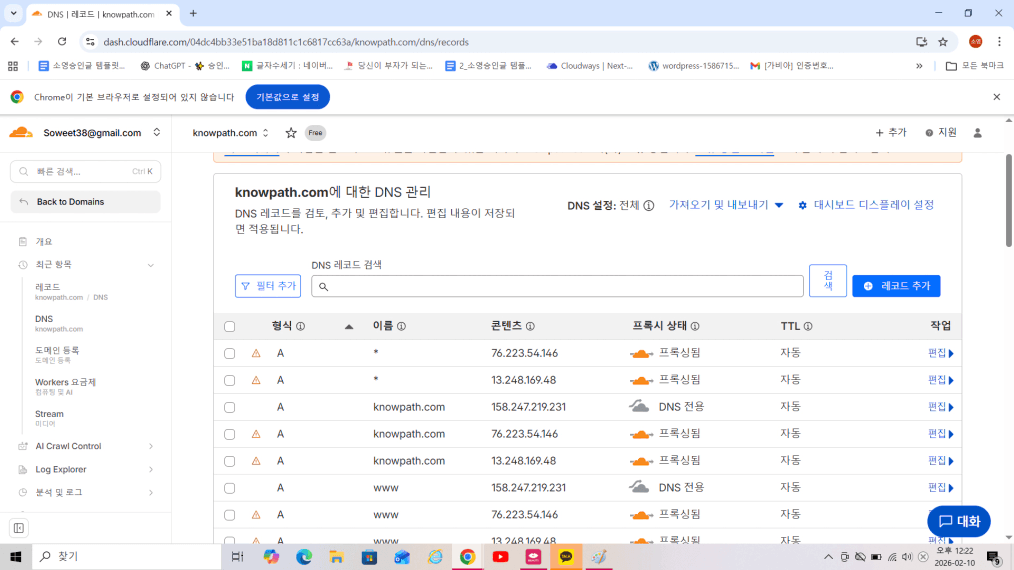1014x570 pixels.
Task: Open the knowpath.com domain switcher dropdown
Action: (x=231, y=133)
